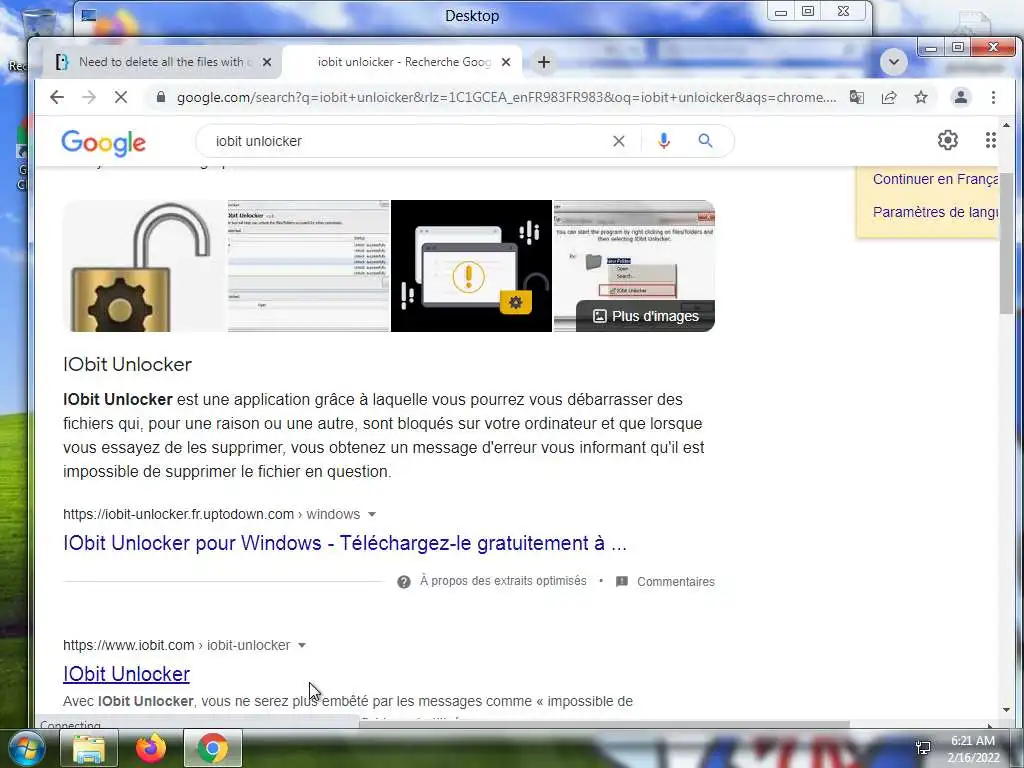Expand the uptodown.com result dropdown arrow
The height and width of the screenshot is (768, 1024).
[372, 515]
